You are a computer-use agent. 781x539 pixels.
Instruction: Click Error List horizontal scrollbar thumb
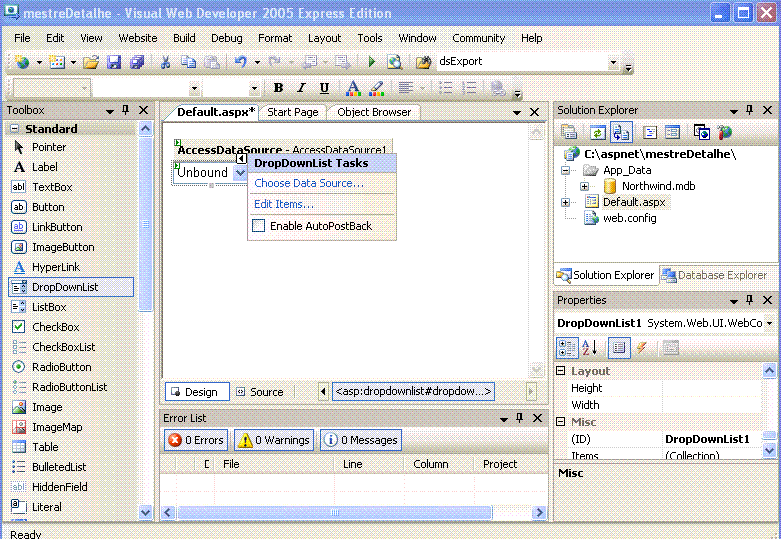pos(335,512)
